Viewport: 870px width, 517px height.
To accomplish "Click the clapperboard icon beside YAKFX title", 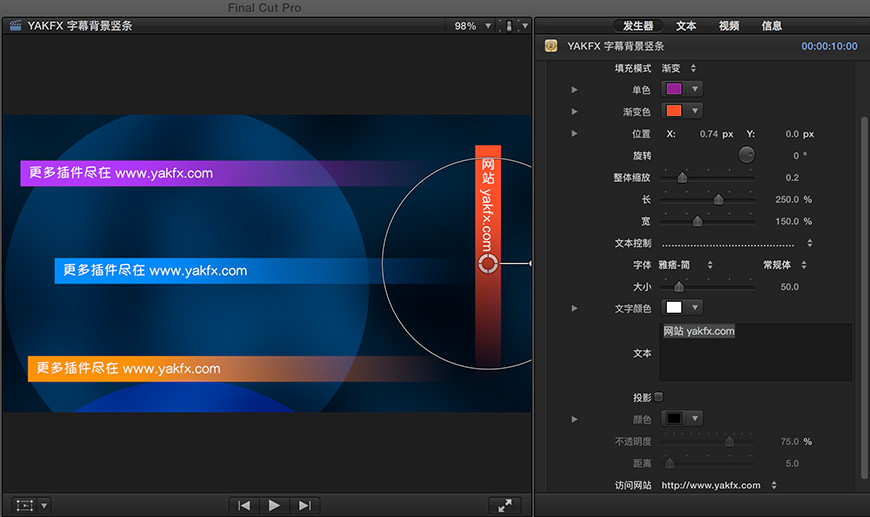I will pos(16,26).
